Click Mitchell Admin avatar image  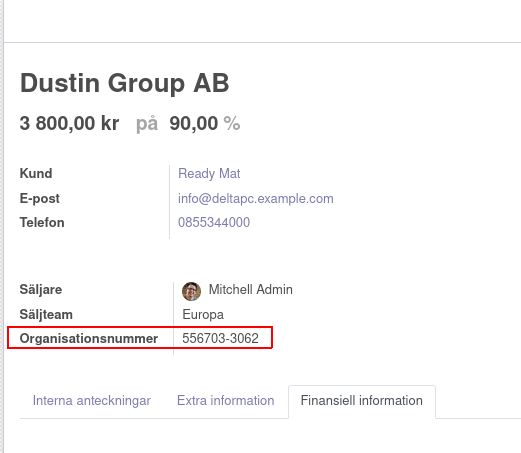(191, 291)
